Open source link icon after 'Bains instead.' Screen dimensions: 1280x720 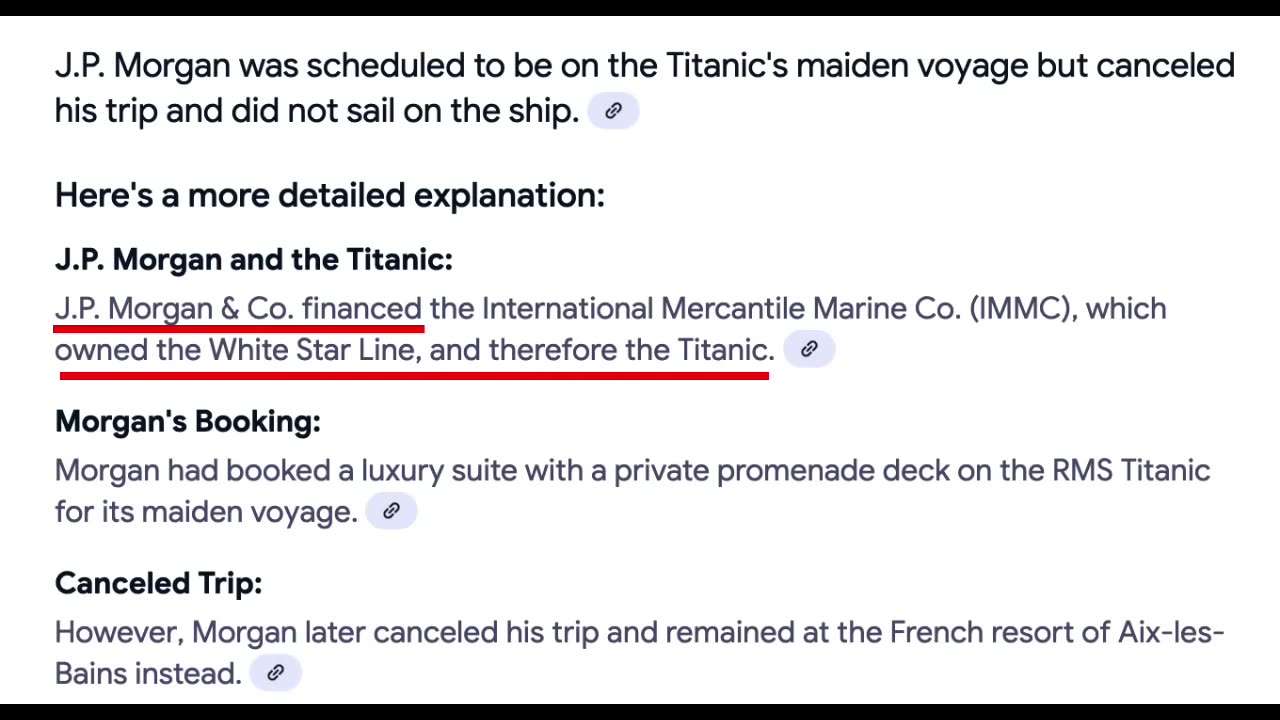[x=275, y=673]
